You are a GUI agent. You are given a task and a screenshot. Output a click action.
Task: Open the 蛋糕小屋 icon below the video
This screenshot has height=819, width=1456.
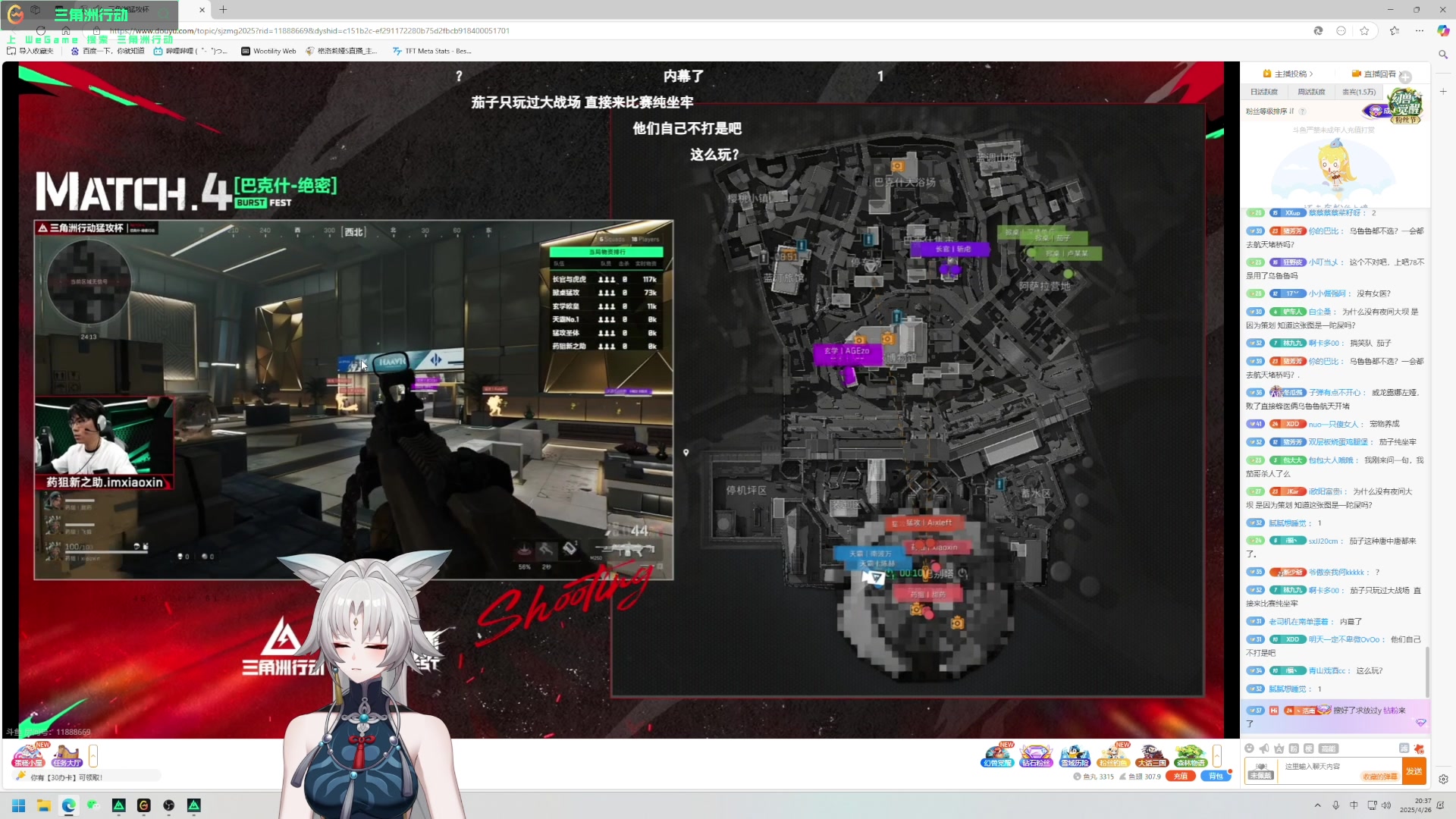(x=28, y=755)
